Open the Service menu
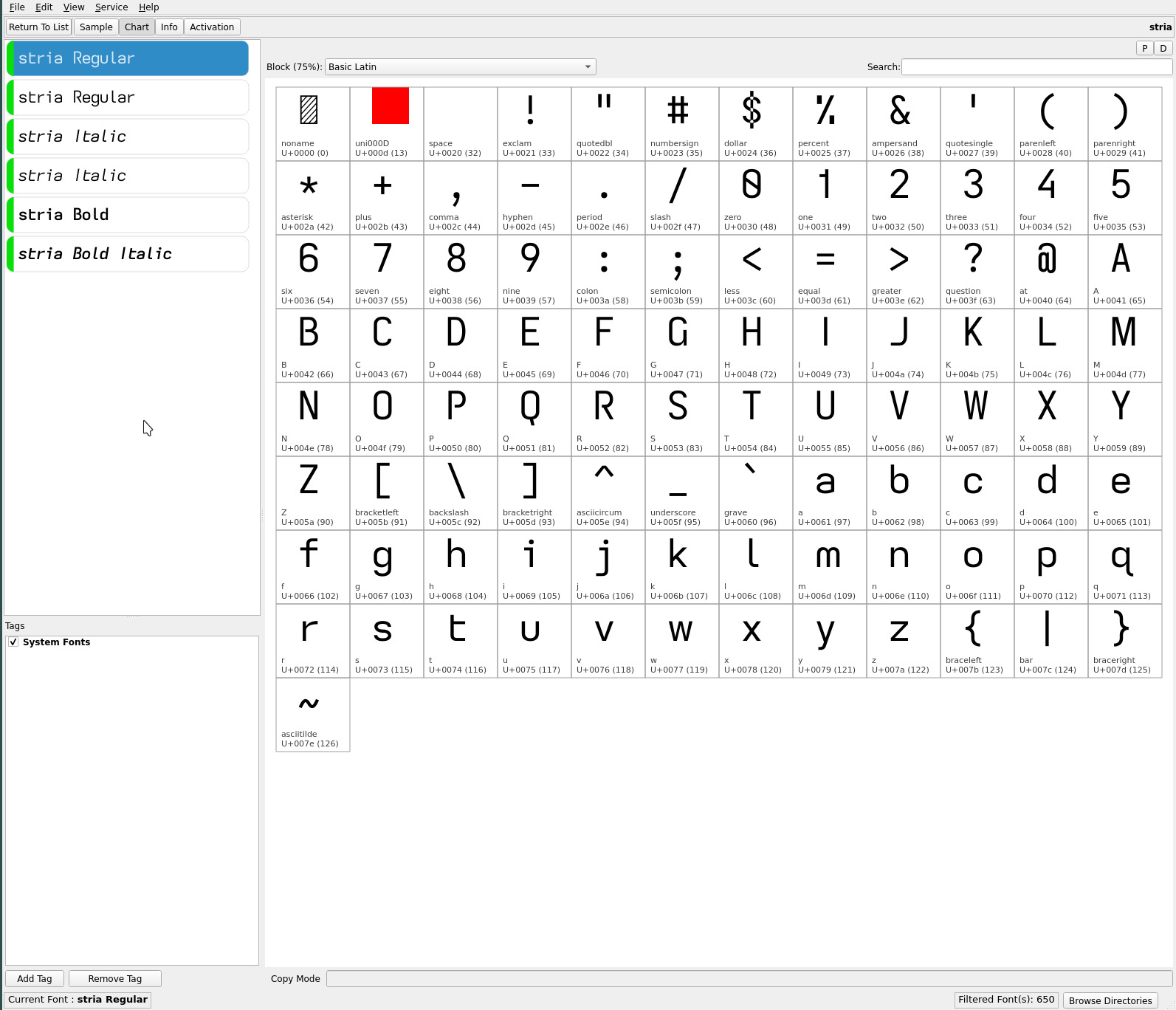Viewport: 1176px width, 1010px height. pos(111,7)
